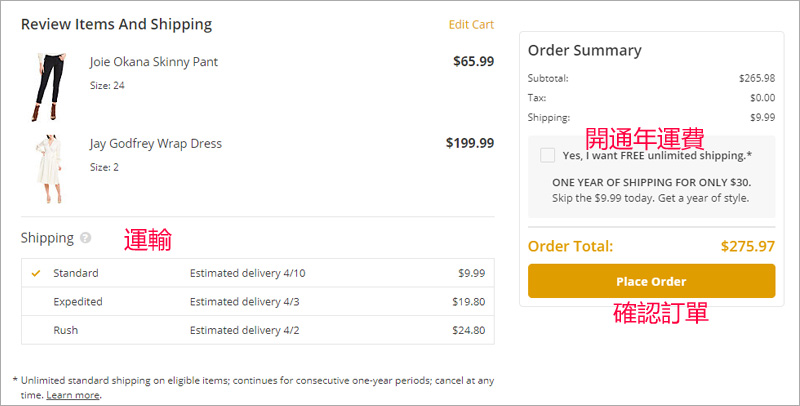Viewport: 800px width, 406px height.
Task: Enable the FREE unlimited shipping checkbox
Action: [547, 155]
